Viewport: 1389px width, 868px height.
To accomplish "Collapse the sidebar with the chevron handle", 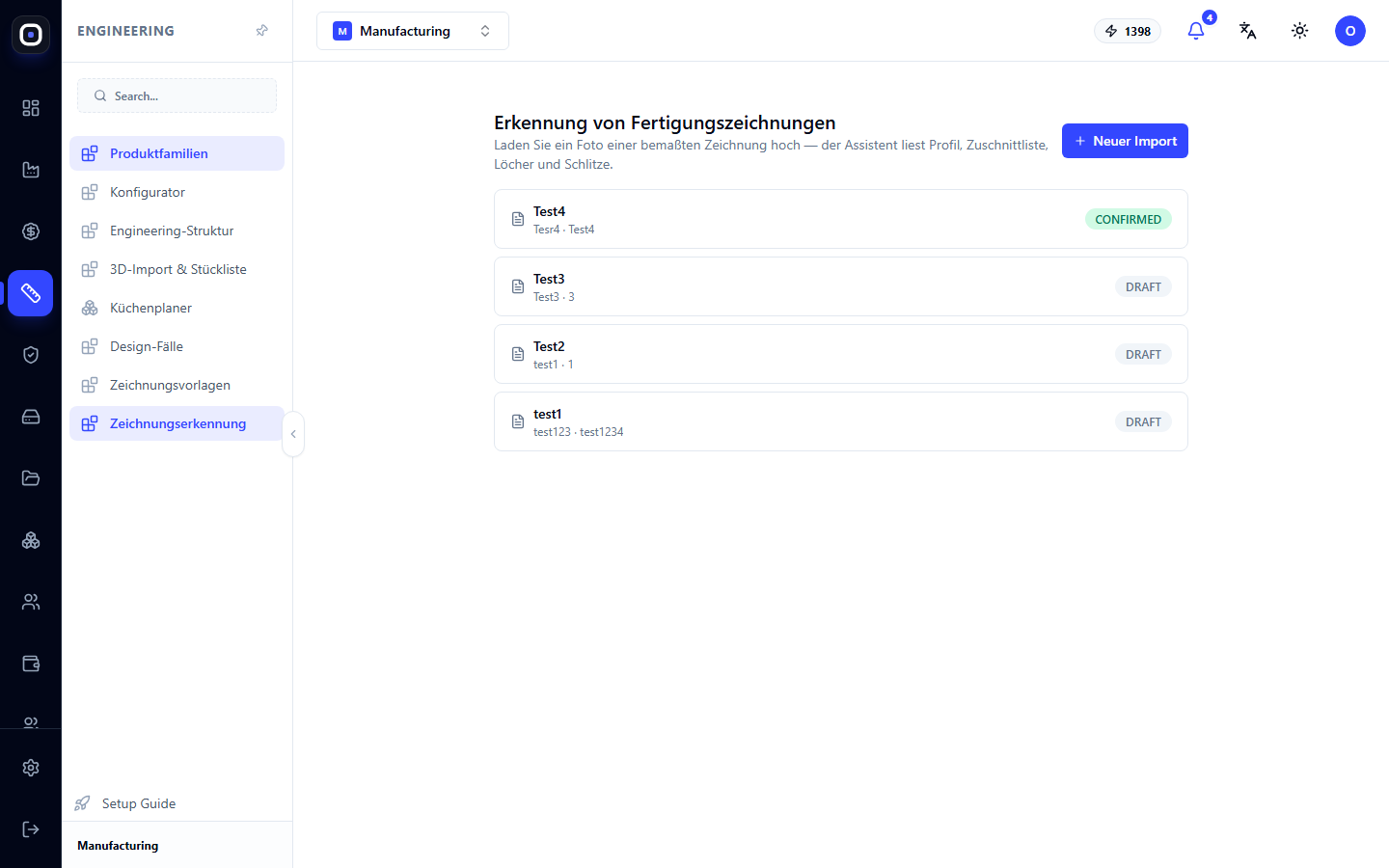I will point(293,434).
